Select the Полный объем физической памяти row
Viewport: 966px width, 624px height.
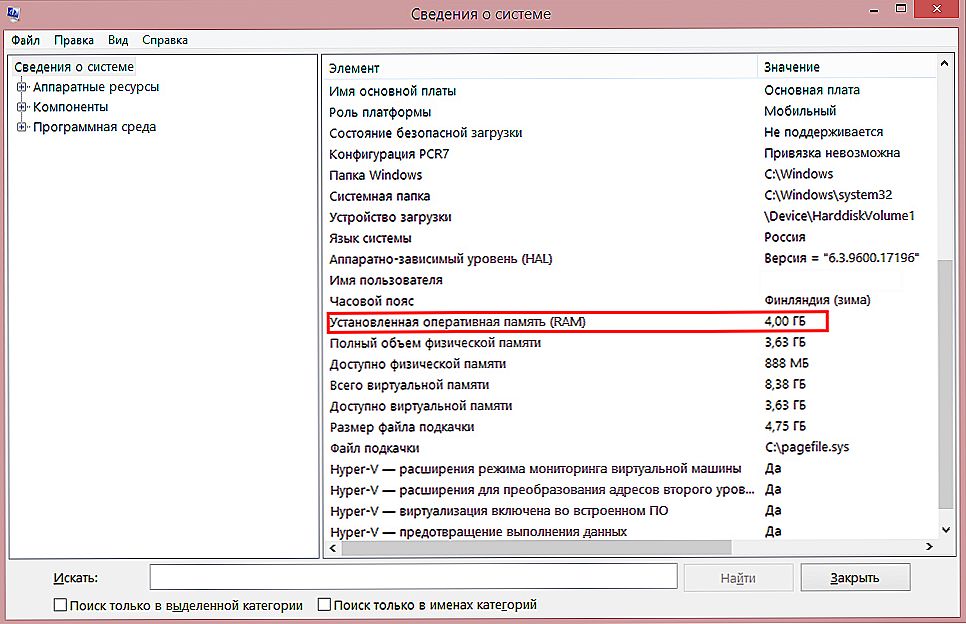point(630,342)
